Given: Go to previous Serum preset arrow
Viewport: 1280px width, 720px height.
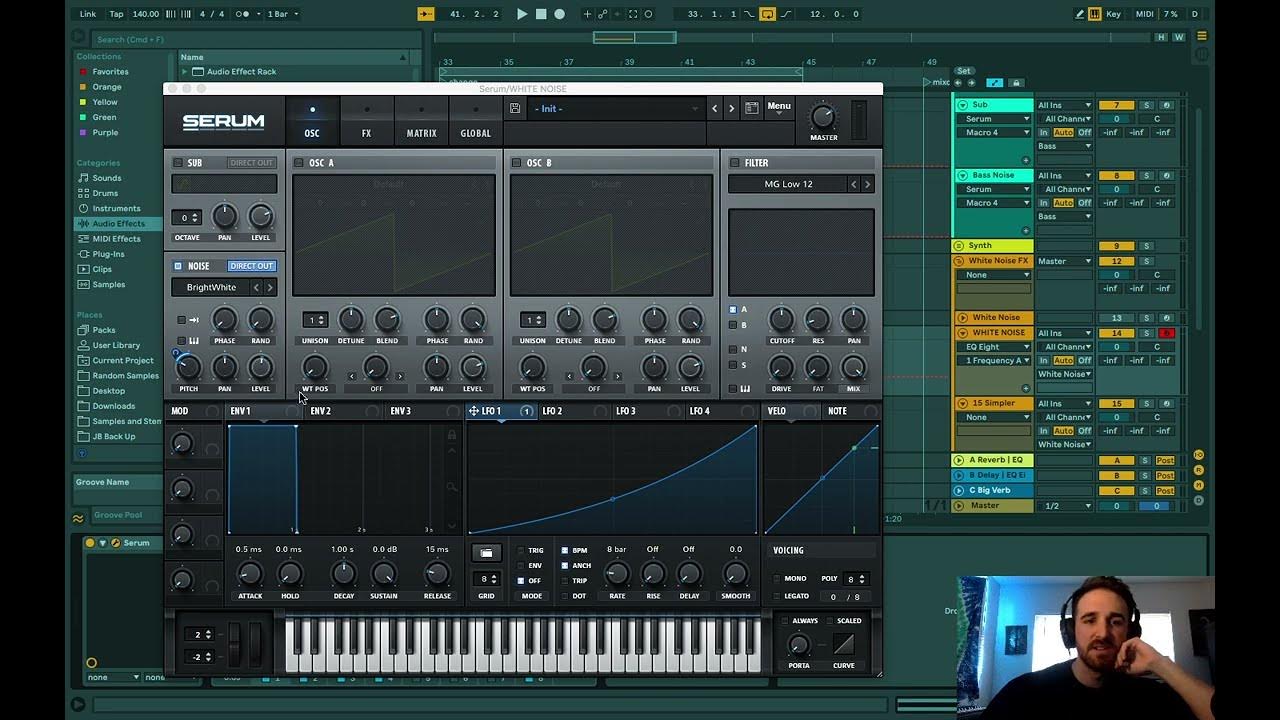Looking at the screenshot, I should point(714,108).
